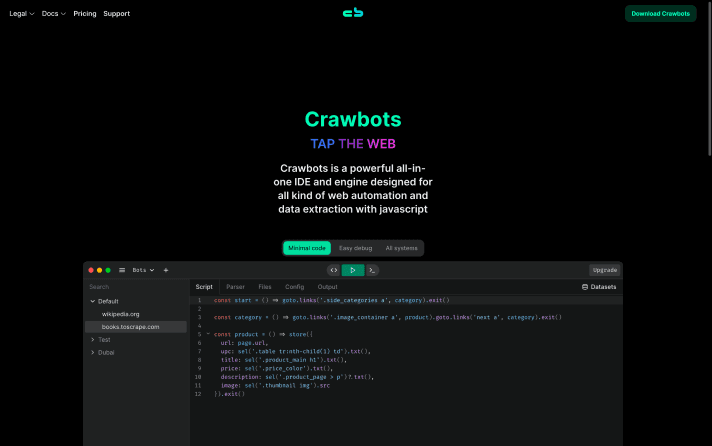This screenshot has width=712, height=446.
Task: Collapse the code fold arrow on line 5
Action: pyautogui.click(x=208, y=334)
